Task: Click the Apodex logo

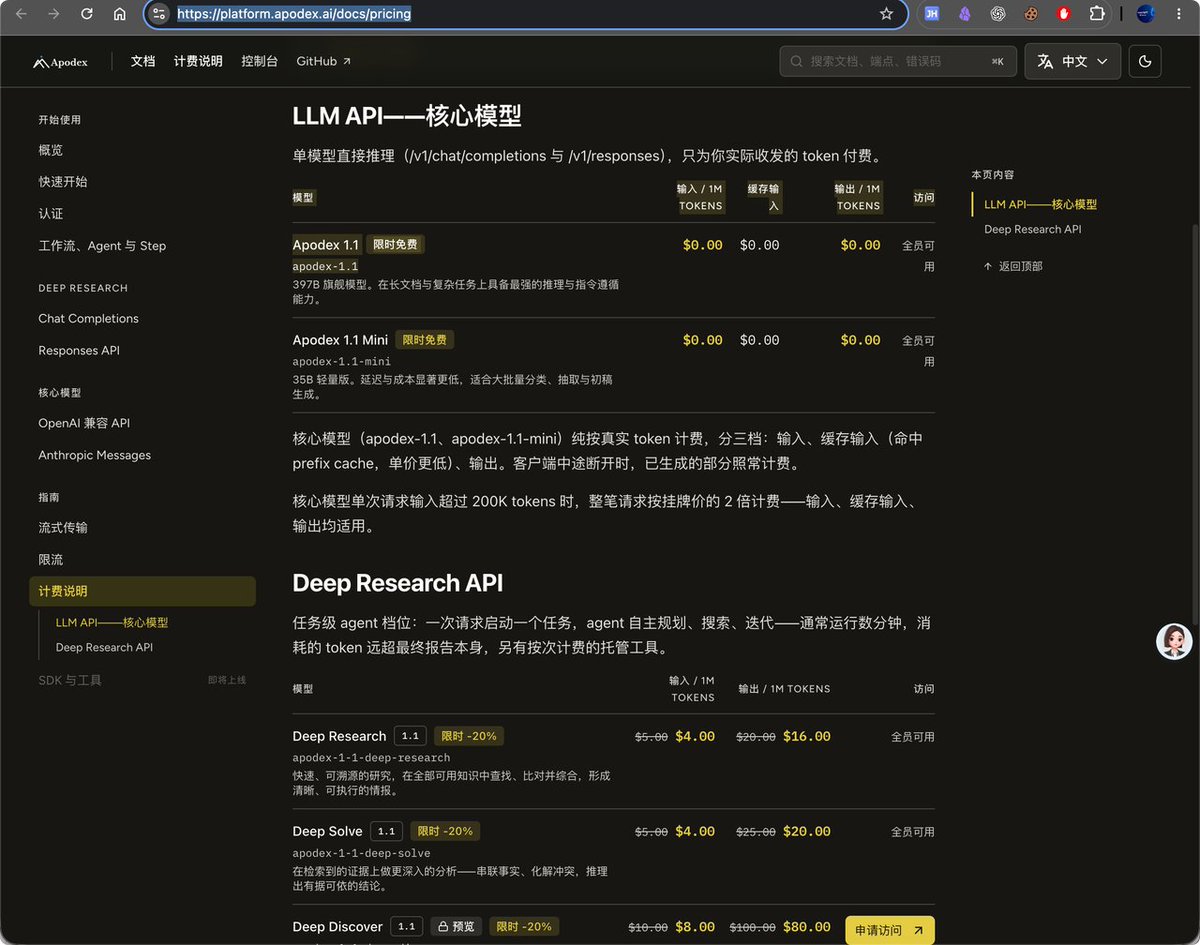Action: click(60, 62)
